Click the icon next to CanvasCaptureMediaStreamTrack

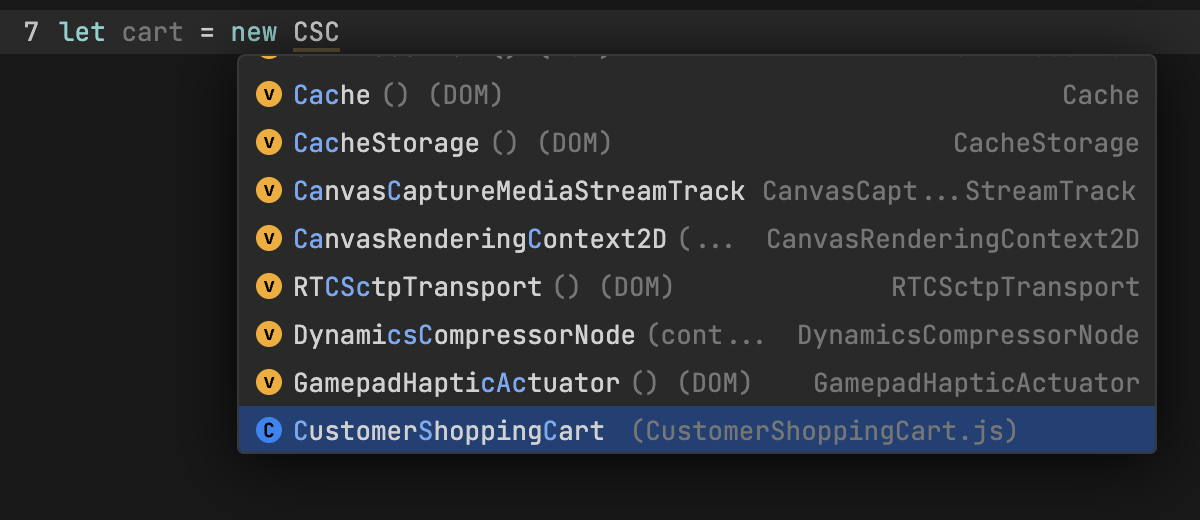pos(268,191)
